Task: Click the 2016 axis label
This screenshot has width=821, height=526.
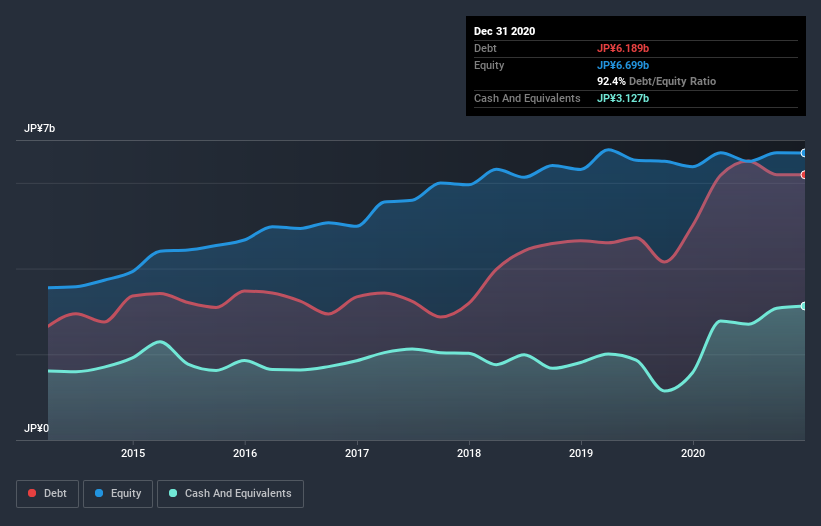Action: (245, 453)
